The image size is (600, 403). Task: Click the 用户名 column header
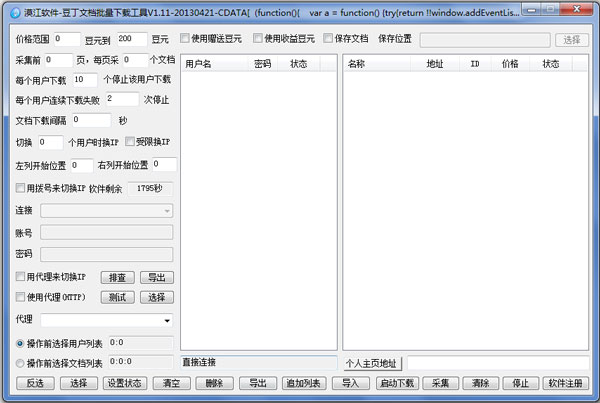[x=215, y=64]
